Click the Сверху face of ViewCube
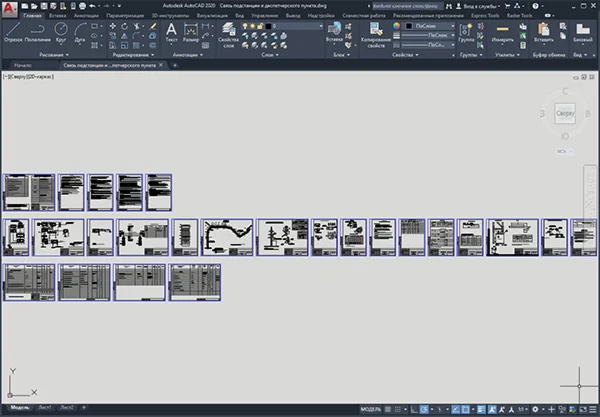 point(565,113)
